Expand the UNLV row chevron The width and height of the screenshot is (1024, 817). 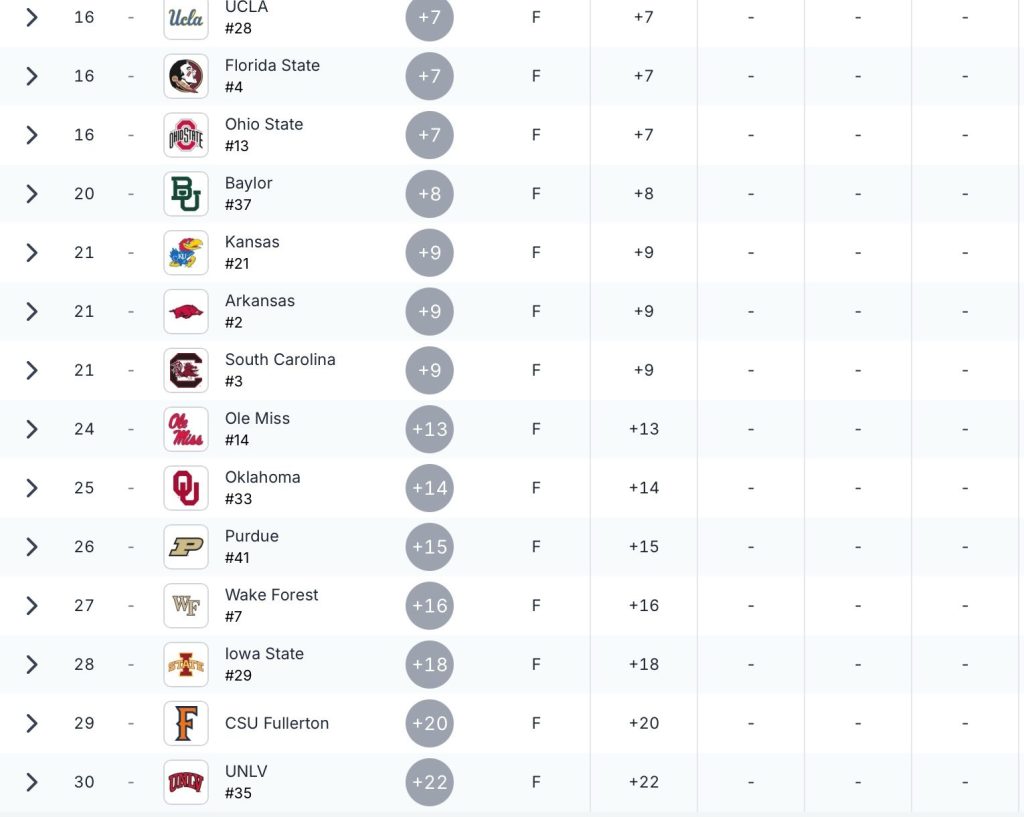(x=32, y=782)
